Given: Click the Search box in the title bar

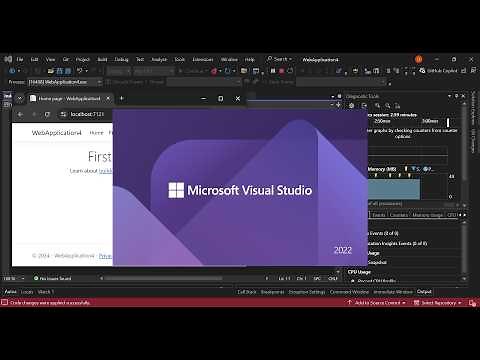Looking at the screenshot, I should tap(279, 59).
